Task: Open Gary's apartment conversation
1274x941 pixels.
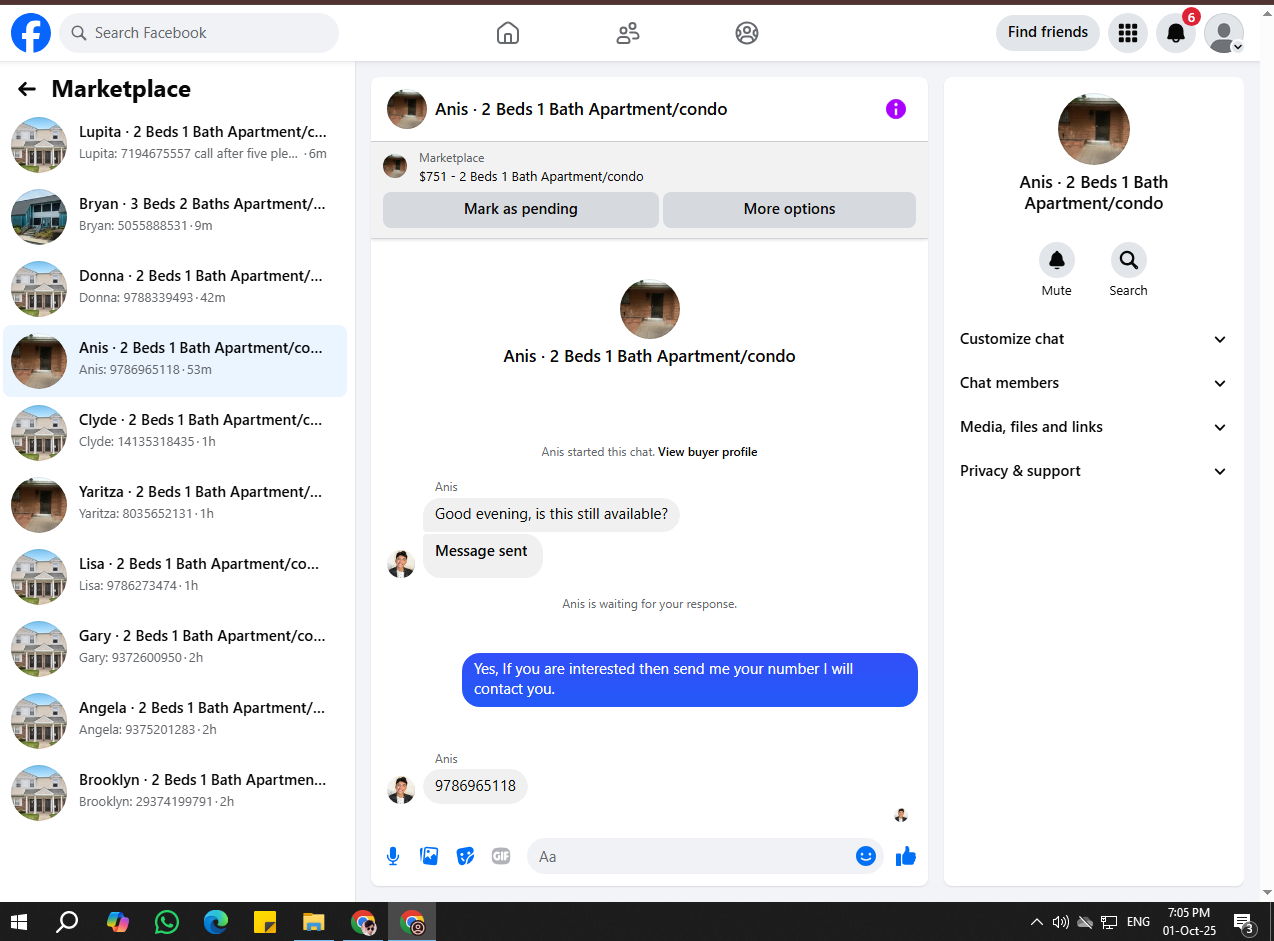Action: [176, 647]
